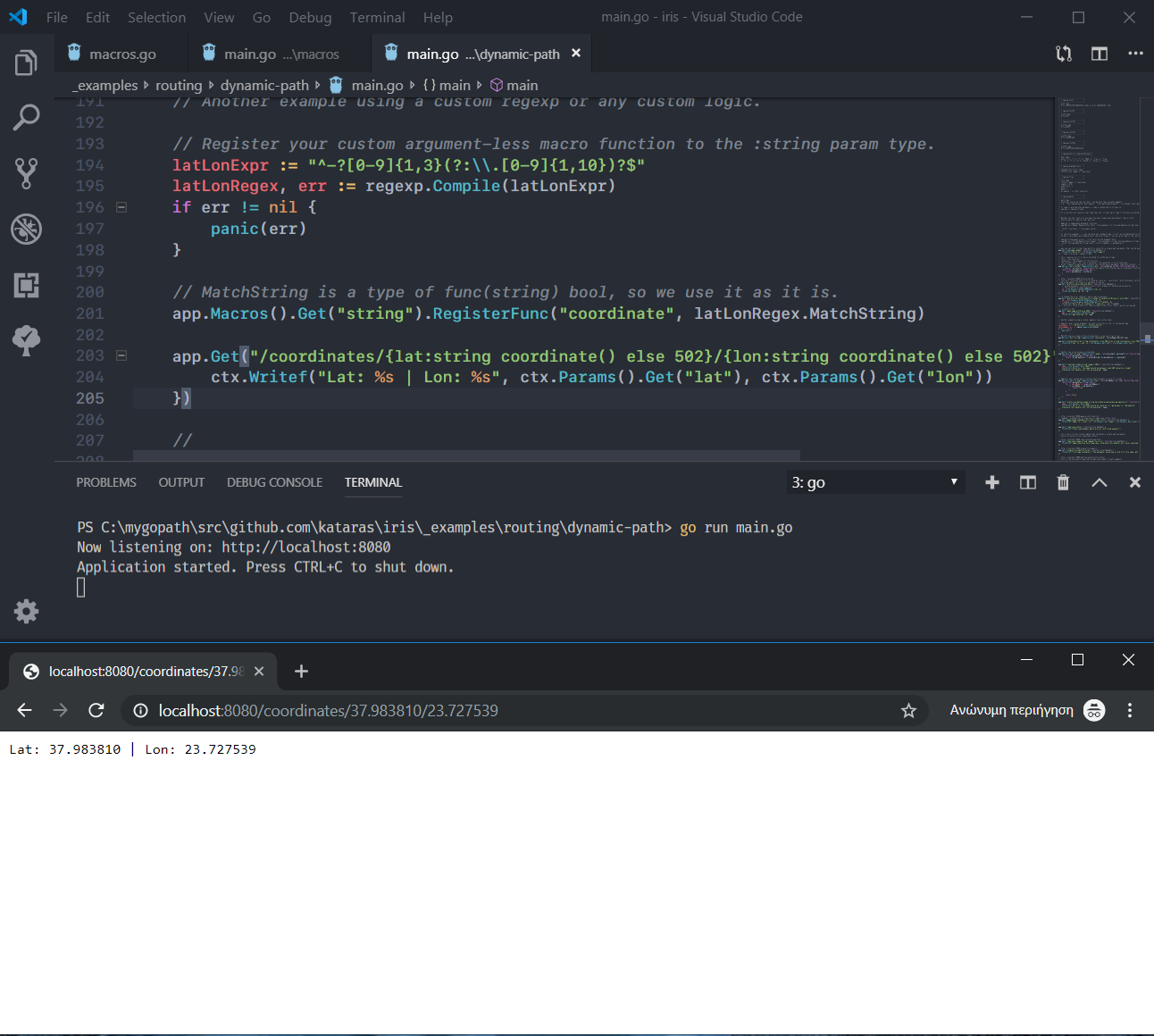Bookmark the coordinates page with the star
The image size is (1154, 1036).
tap(908, 710)
